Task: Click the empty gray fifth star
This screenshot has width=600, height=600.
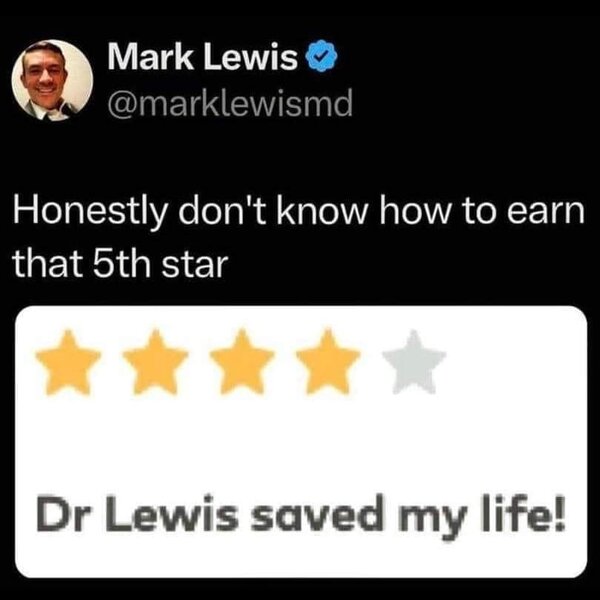Action: 414,362
